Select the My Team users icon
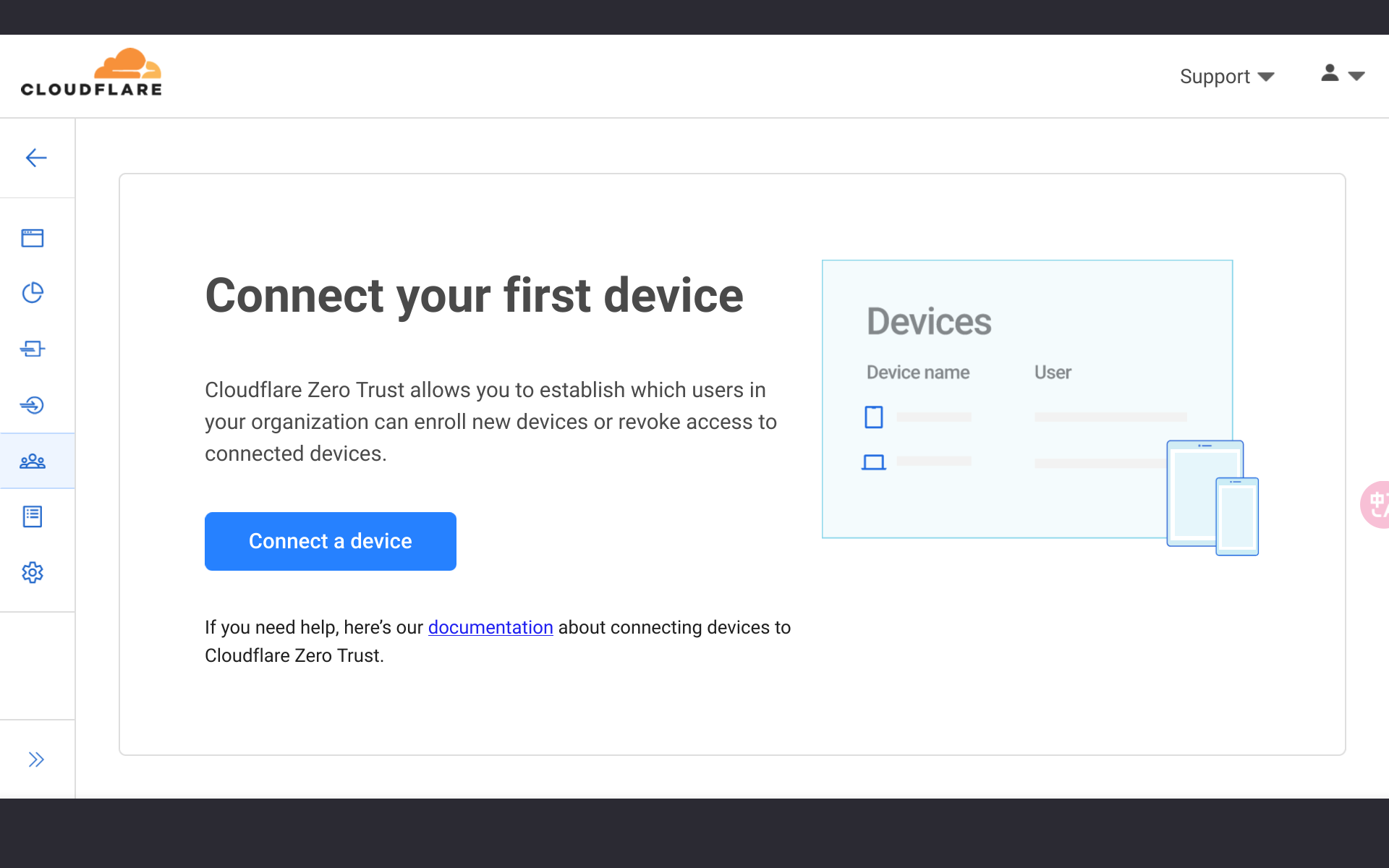This screenshot has width=1389, height=868. (x=33, y=461)
